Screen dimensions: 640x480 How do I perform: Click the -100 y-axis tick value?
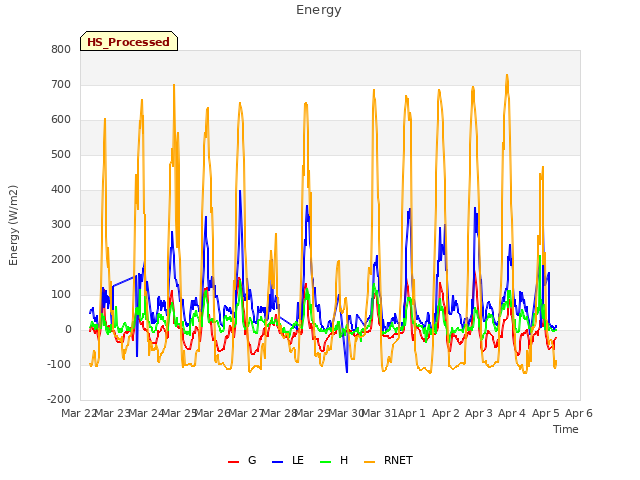pyautogui.click(x=59, y=364)
